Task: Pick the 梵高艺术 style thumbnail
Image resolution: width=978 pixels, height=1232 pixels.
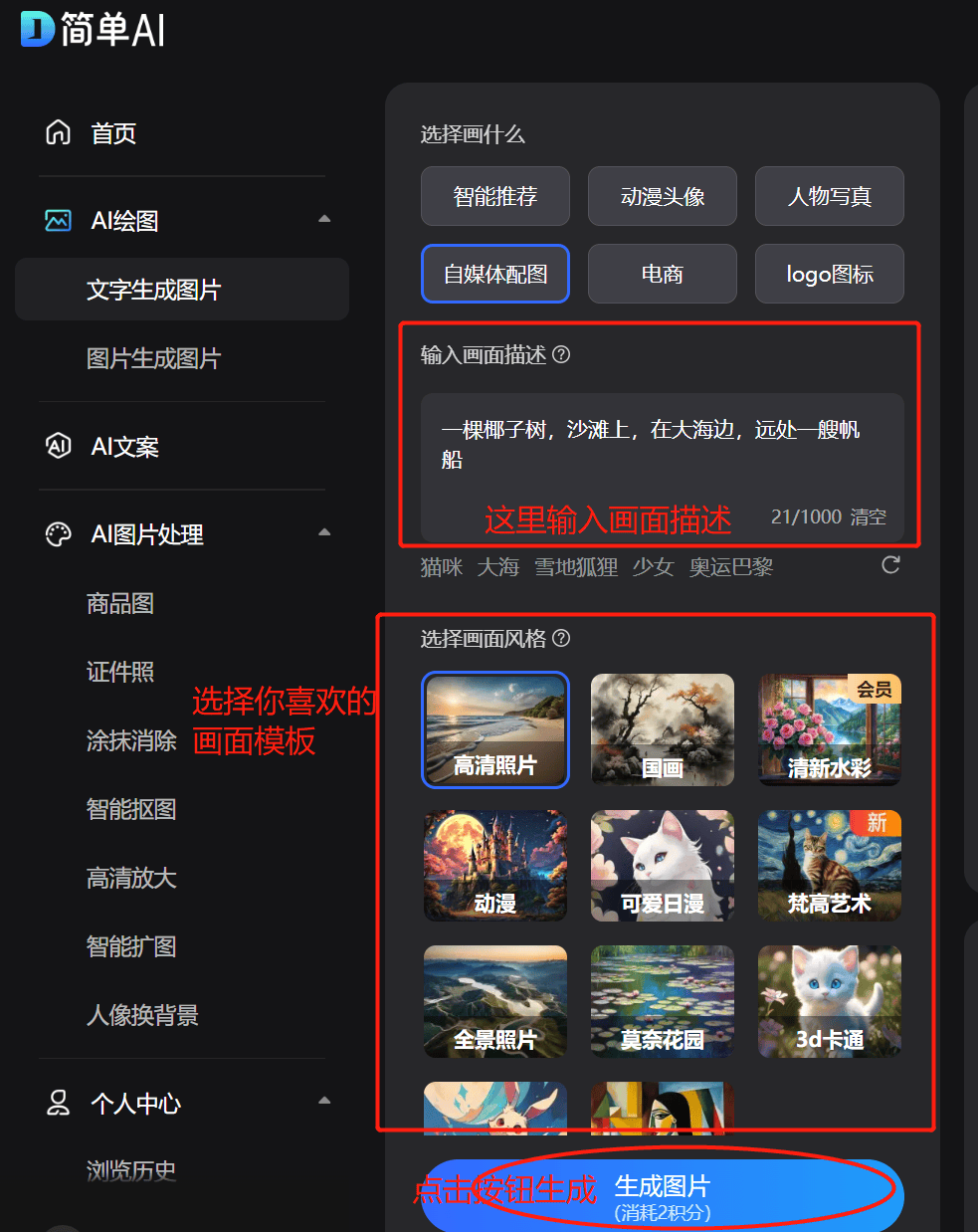Action: [x=829, y=865]
